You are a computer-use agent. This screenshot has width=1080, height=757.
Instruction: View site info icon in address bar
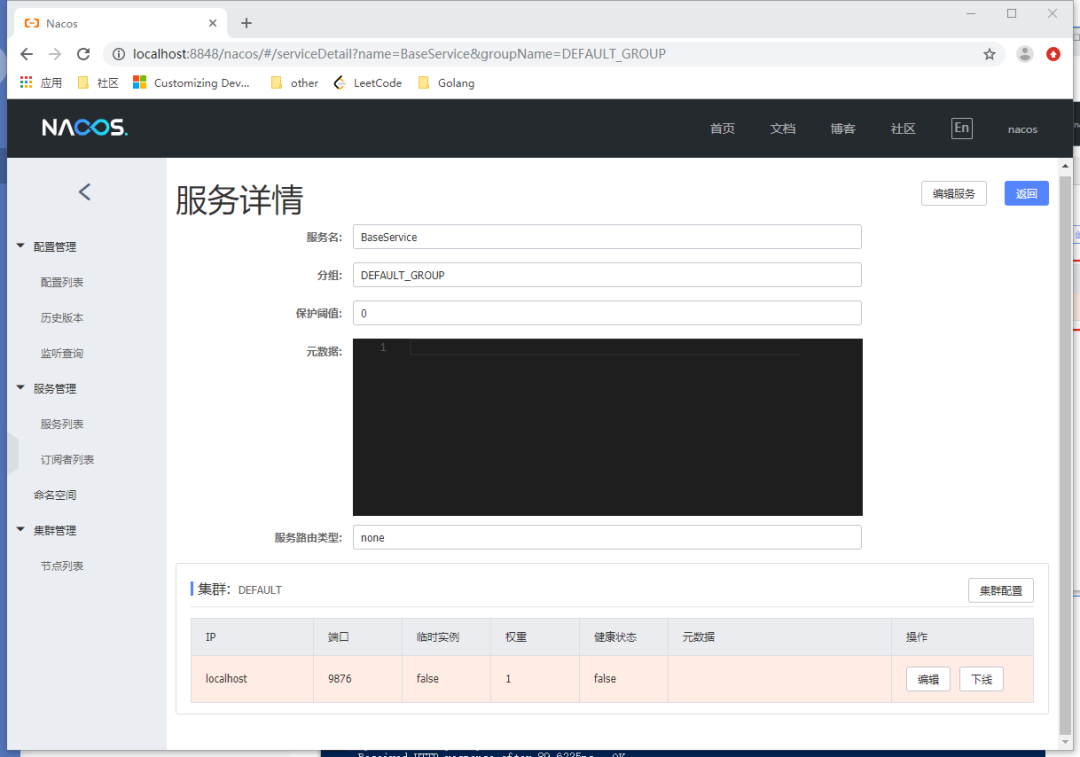point(118,54)
